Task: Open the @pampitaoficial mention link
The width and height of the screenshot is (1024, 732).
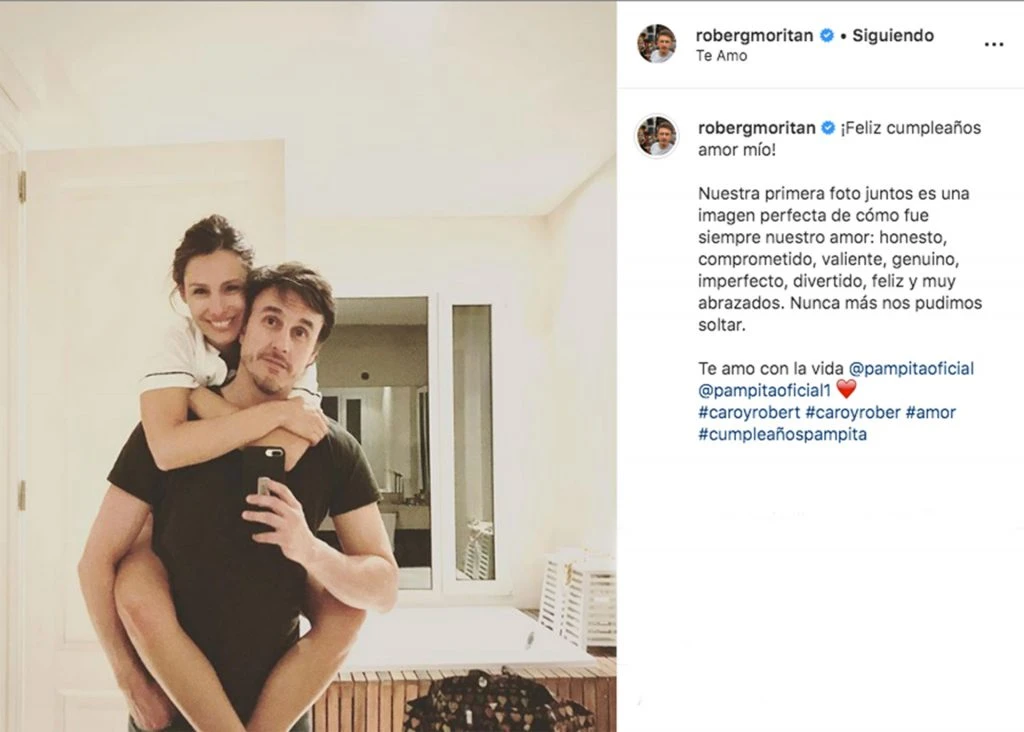Action: [x=911, y=368]
